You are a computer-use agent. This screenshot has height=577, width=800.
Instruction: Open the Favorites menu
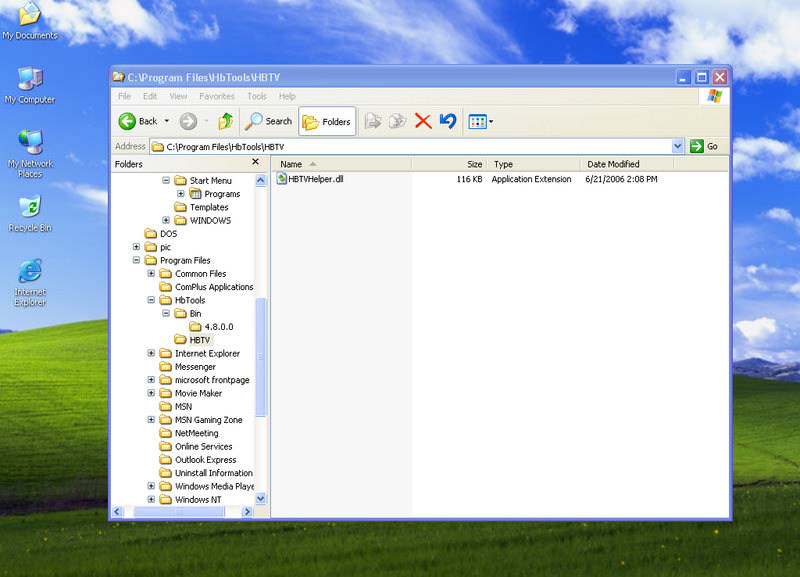[217, 96]
